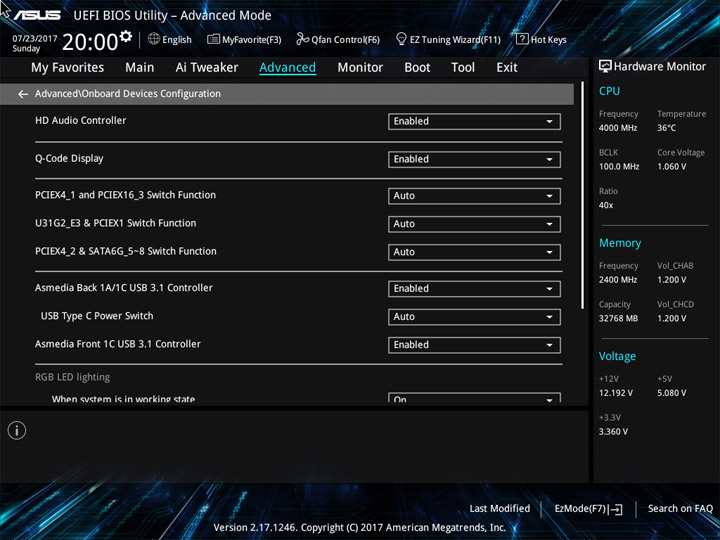Open HD Audio Controller dropdown
The image size is (720, 540).
tap(474, 121)
